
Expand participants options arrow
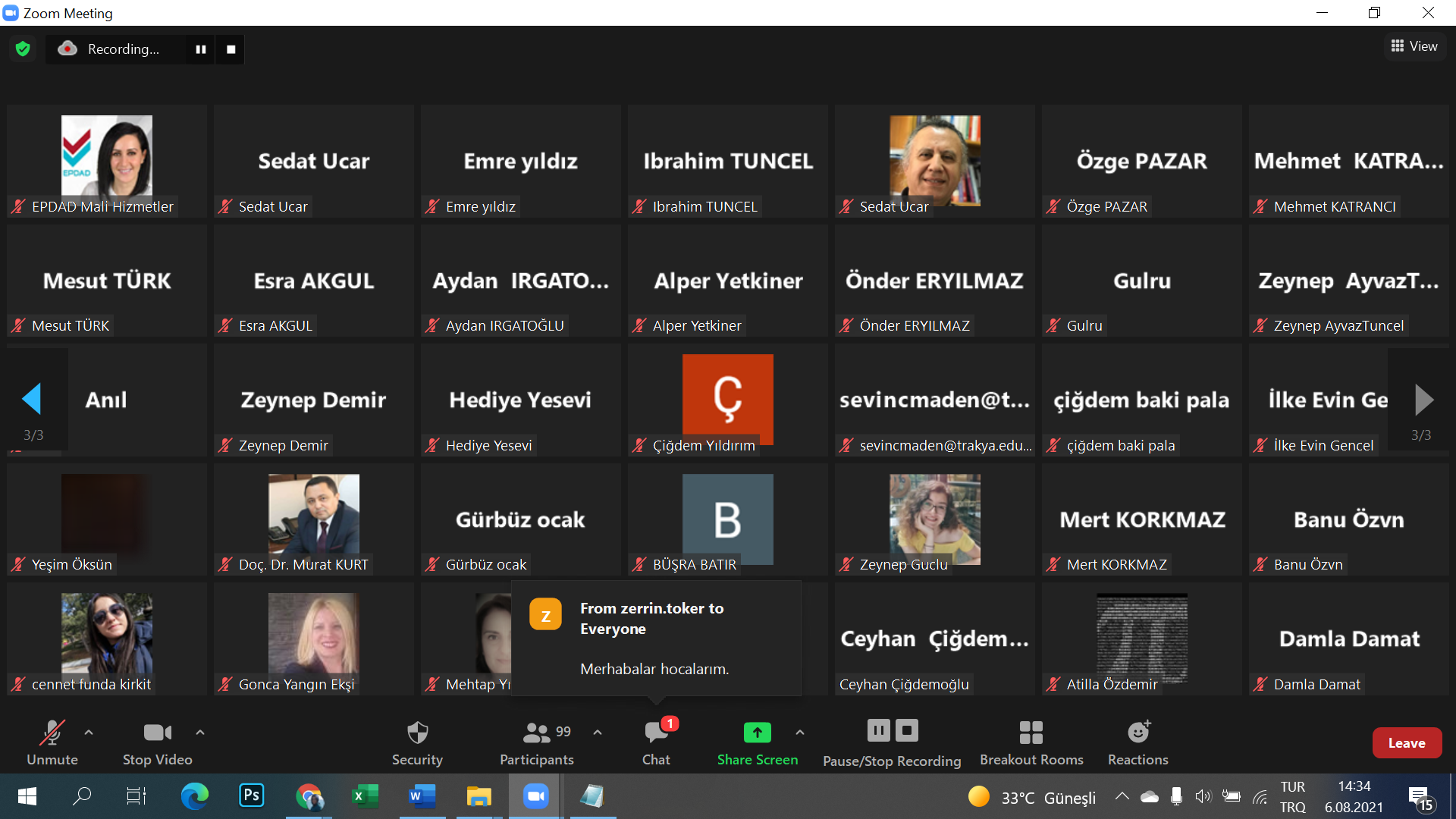coord(598,733)
